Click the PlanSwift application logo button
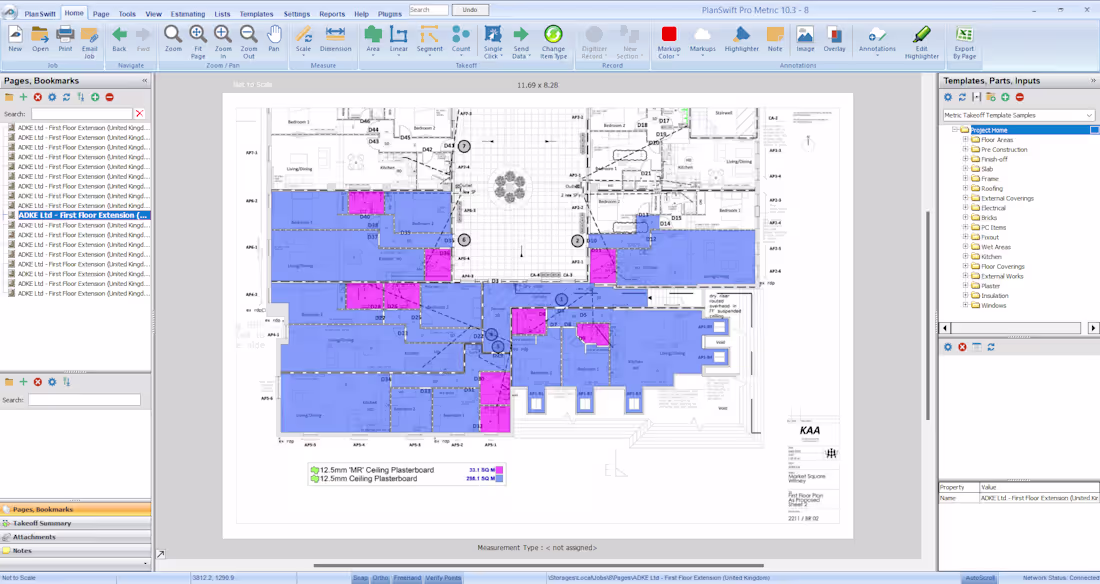 point(10,12)
